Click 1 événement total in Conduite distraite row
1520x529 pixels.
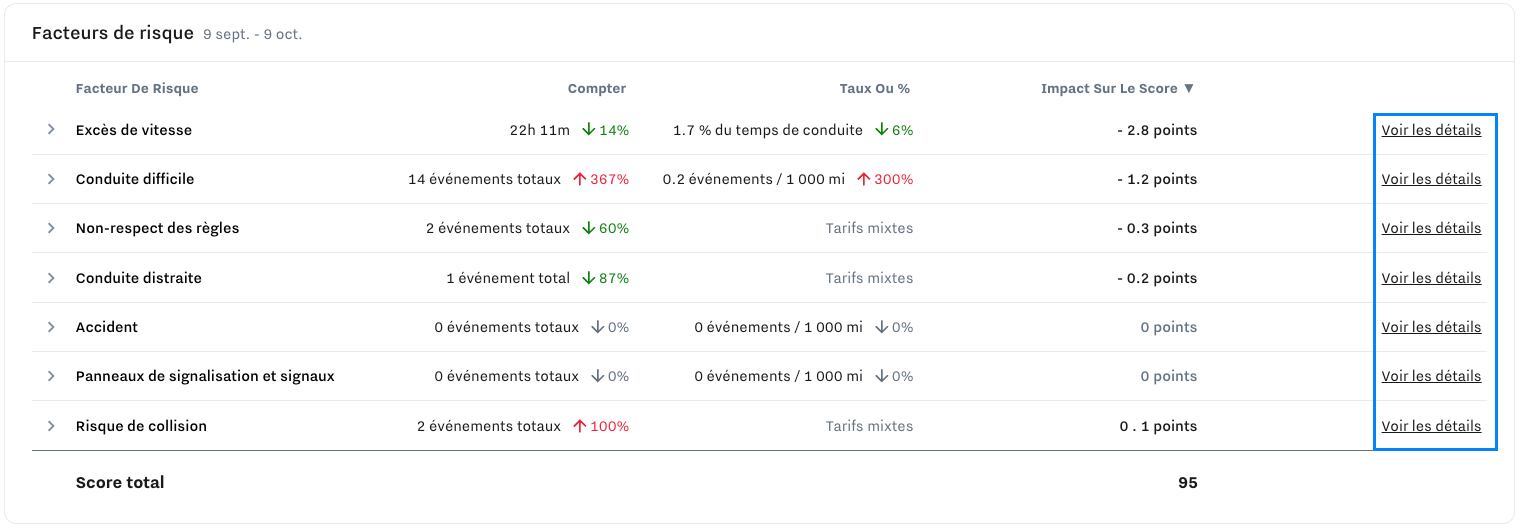point(508,278)
